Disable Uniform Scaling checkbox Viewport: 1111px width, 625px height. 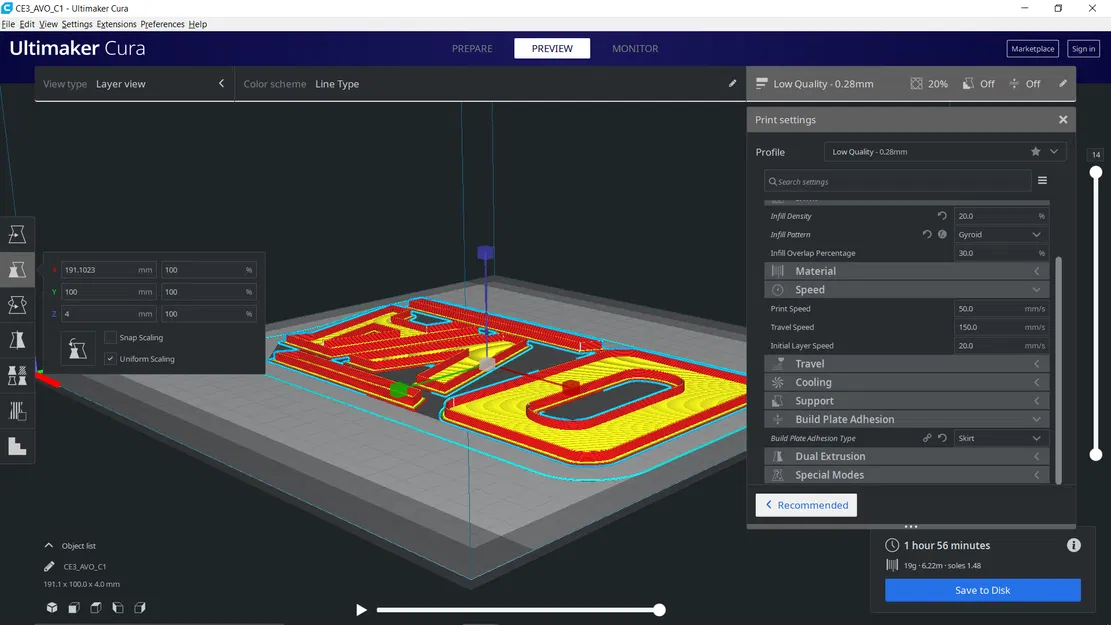point(110,359)
